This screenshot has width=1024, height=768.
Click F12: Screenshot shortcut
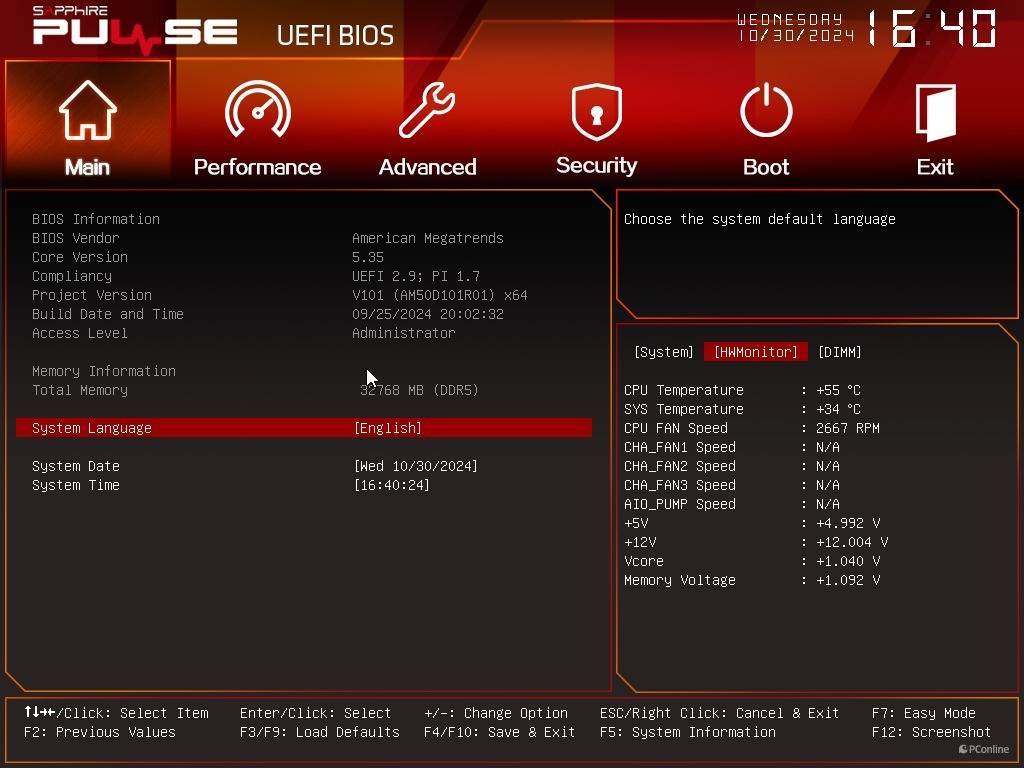[931, 732]
